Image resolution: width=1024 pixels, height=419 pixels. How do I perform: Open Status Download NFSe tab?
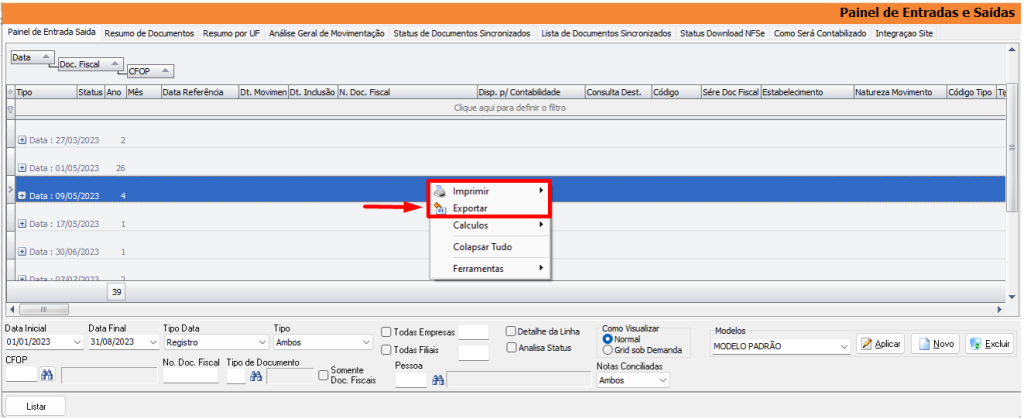point(724,33)
